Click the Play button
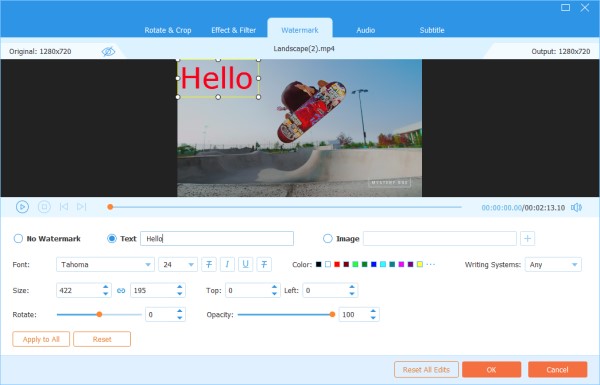This screenshot has height=385, width=600. tap(22, 207)
